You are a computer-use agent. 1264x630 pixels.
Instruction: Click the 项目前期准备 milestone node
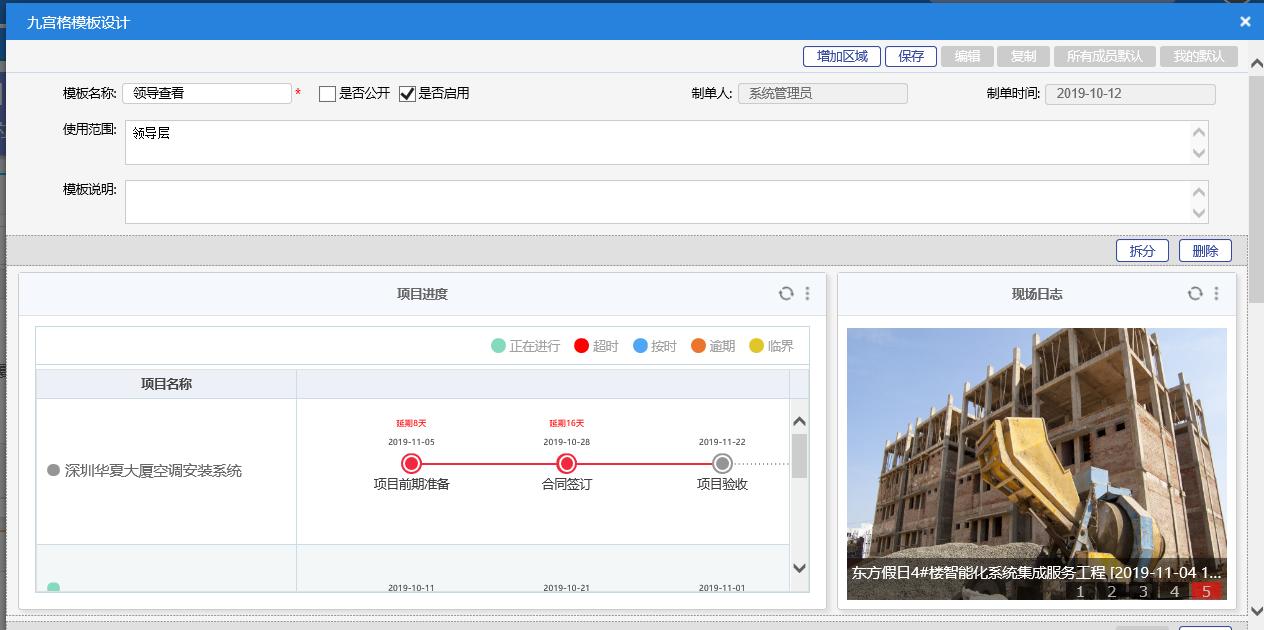[411, 463]
